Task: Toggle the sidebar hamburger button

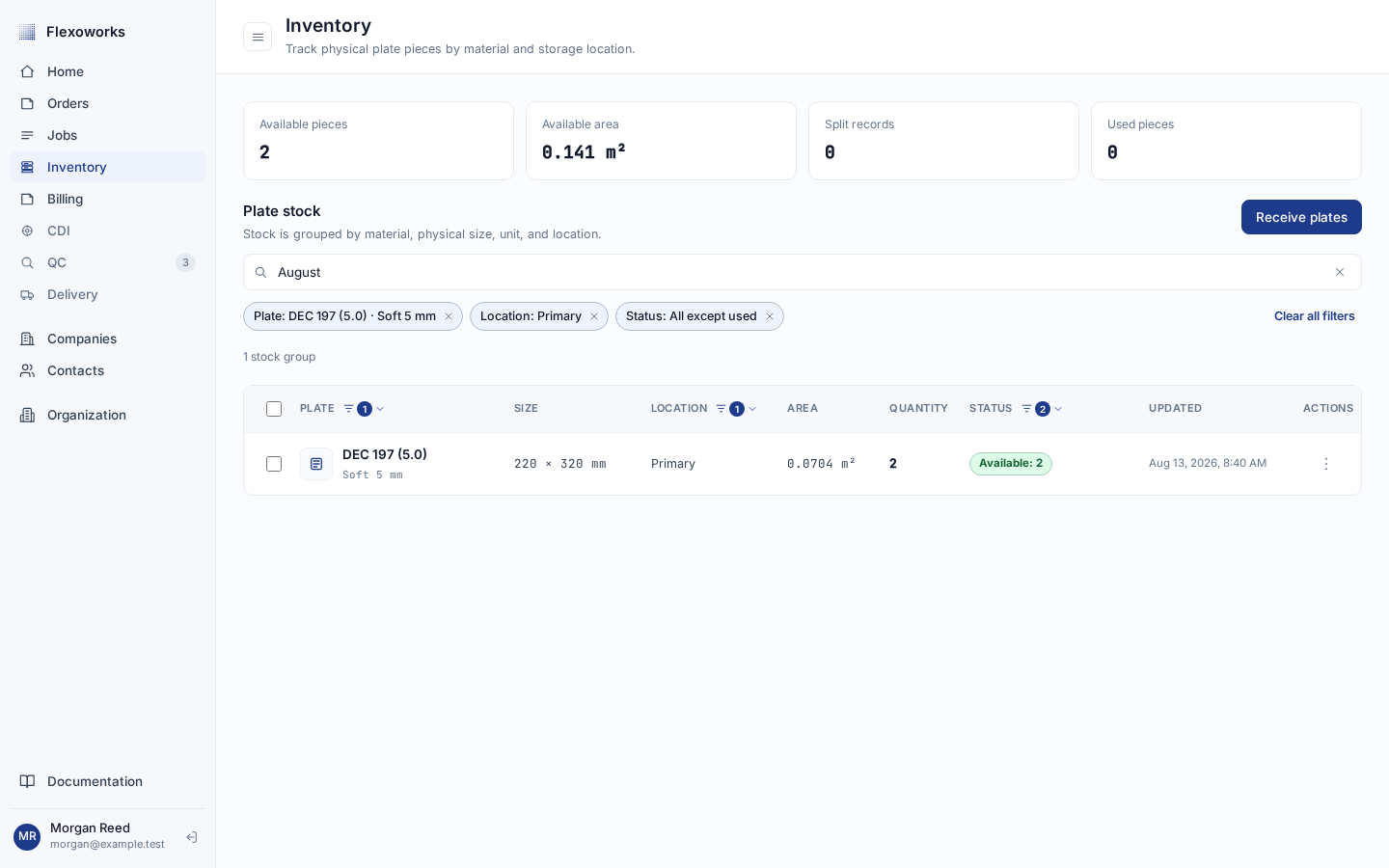Action: coord(258,37)
